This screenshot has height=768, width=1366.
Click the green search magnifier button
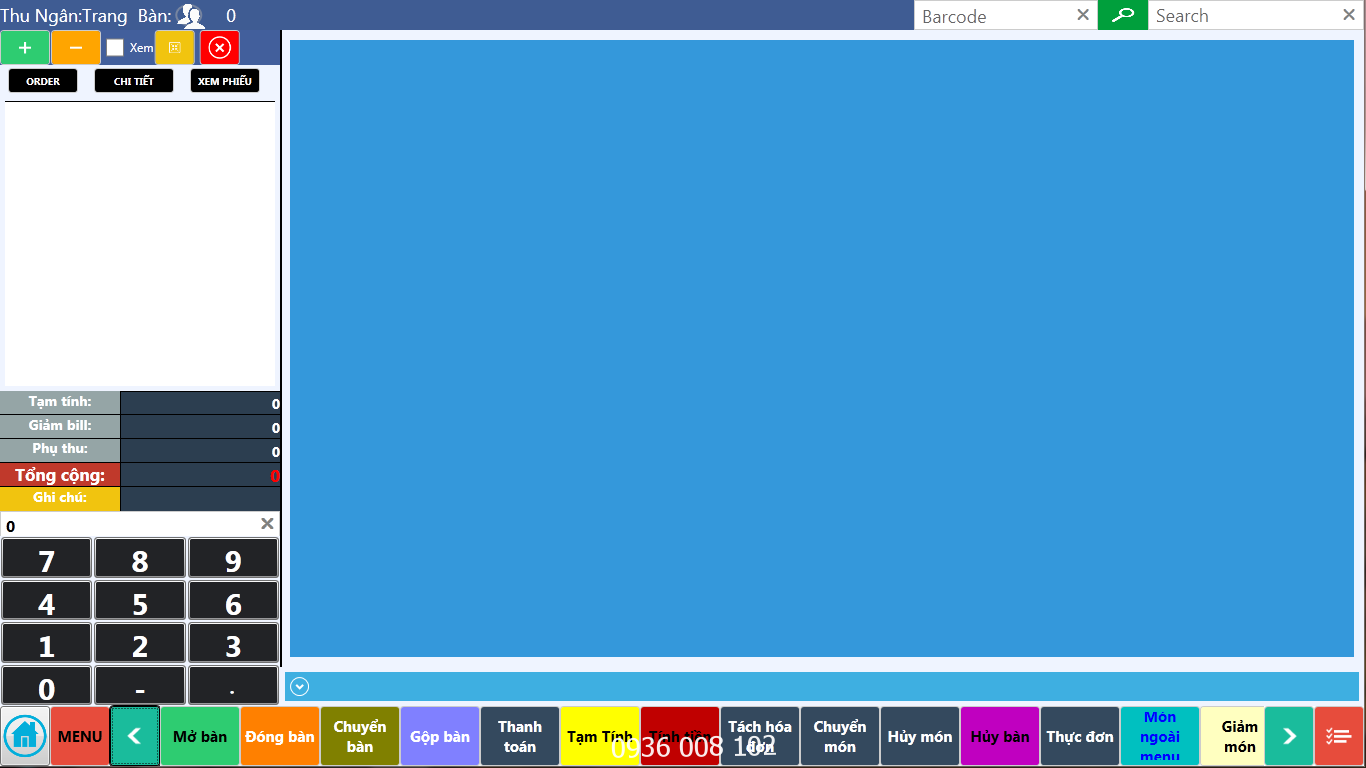(1123, 15)
